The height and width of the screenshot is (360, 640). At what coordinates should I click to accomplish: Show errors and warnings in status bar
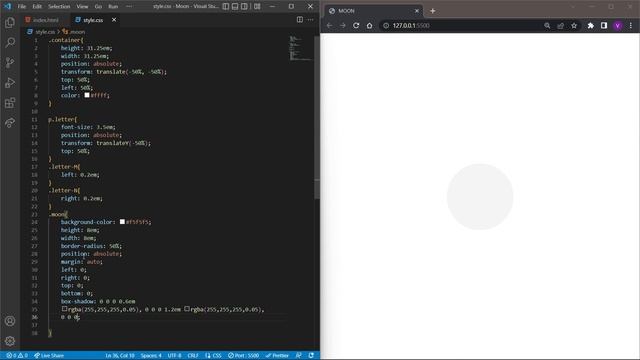[x=17, y=356]
